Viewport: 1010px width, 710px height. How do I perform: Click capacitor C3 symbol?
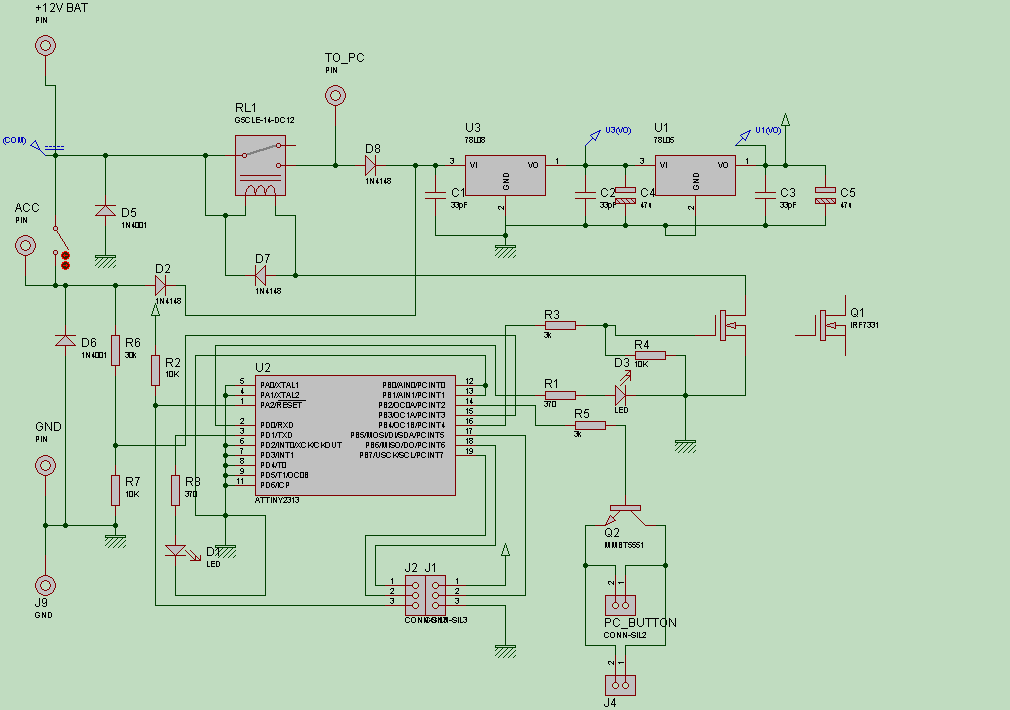point(765,195)
